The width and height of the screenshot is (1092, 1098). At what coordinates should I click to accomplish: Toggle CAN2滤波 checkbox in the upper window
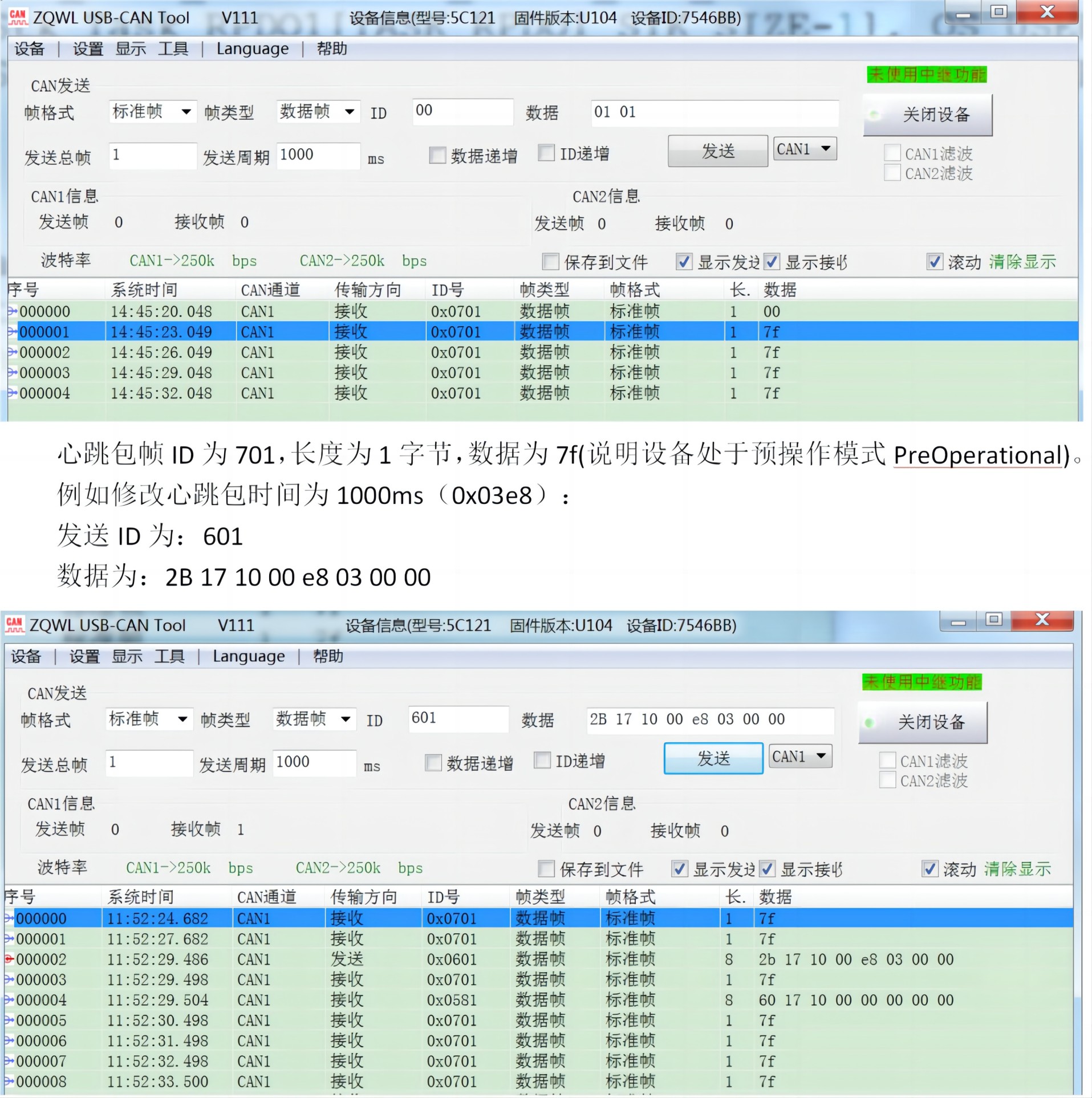pos(892,173)
